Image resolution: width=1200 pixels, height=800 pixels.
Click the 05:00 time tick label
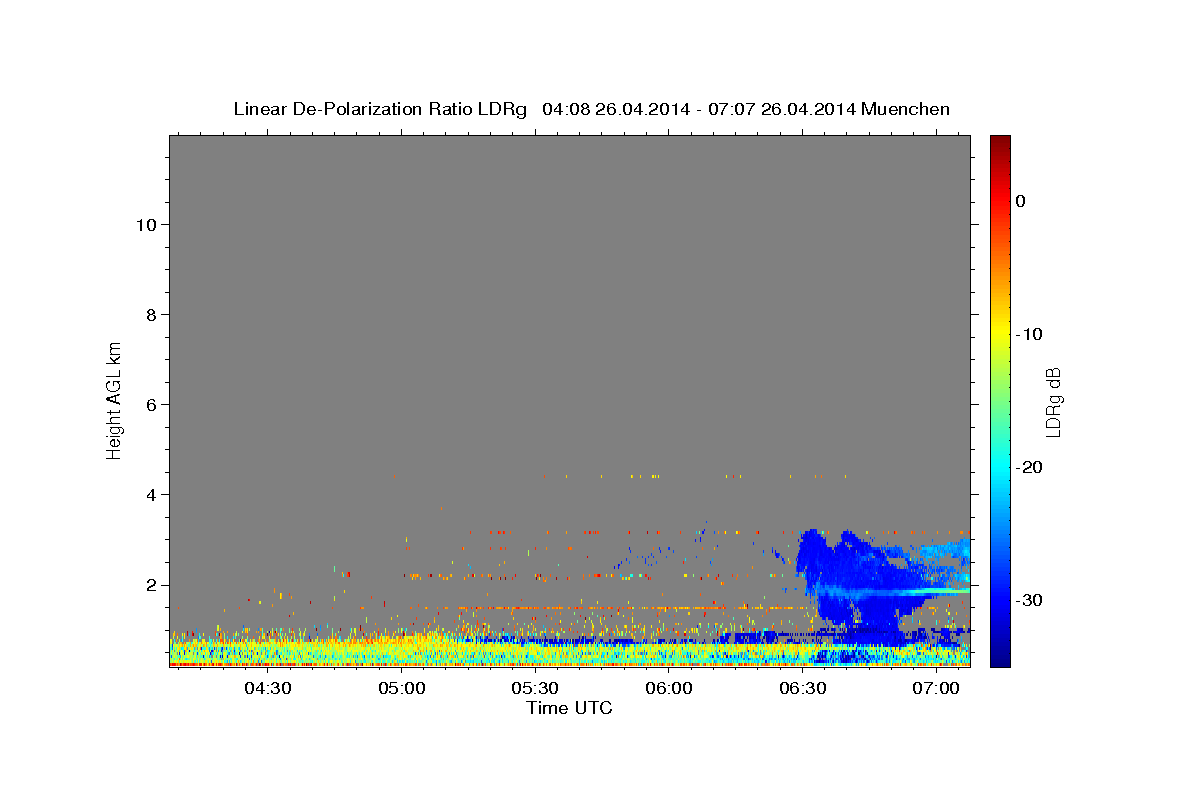click(402, 689)
